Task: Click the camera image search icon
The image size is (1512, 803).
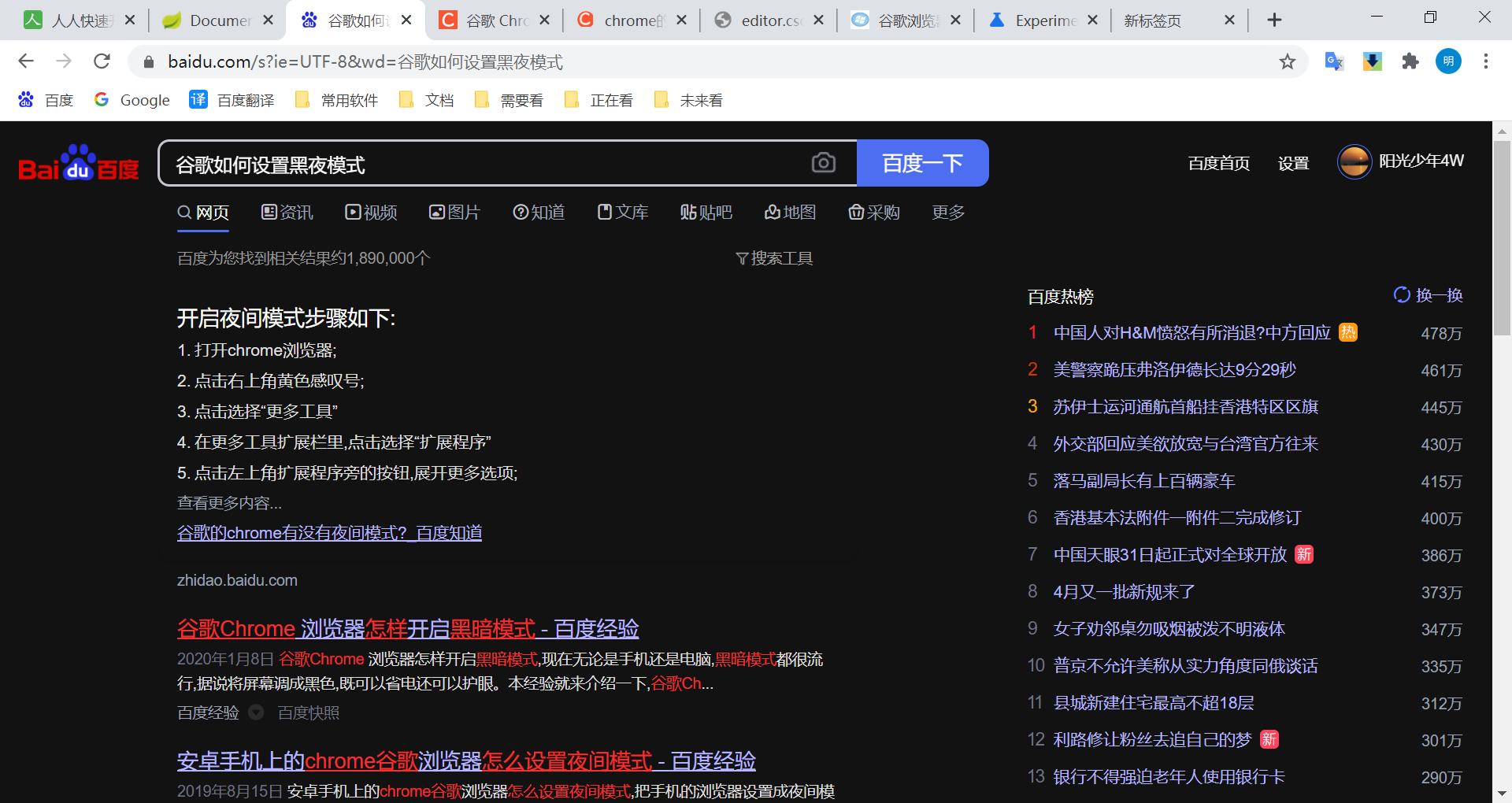Action: [824, 163]
